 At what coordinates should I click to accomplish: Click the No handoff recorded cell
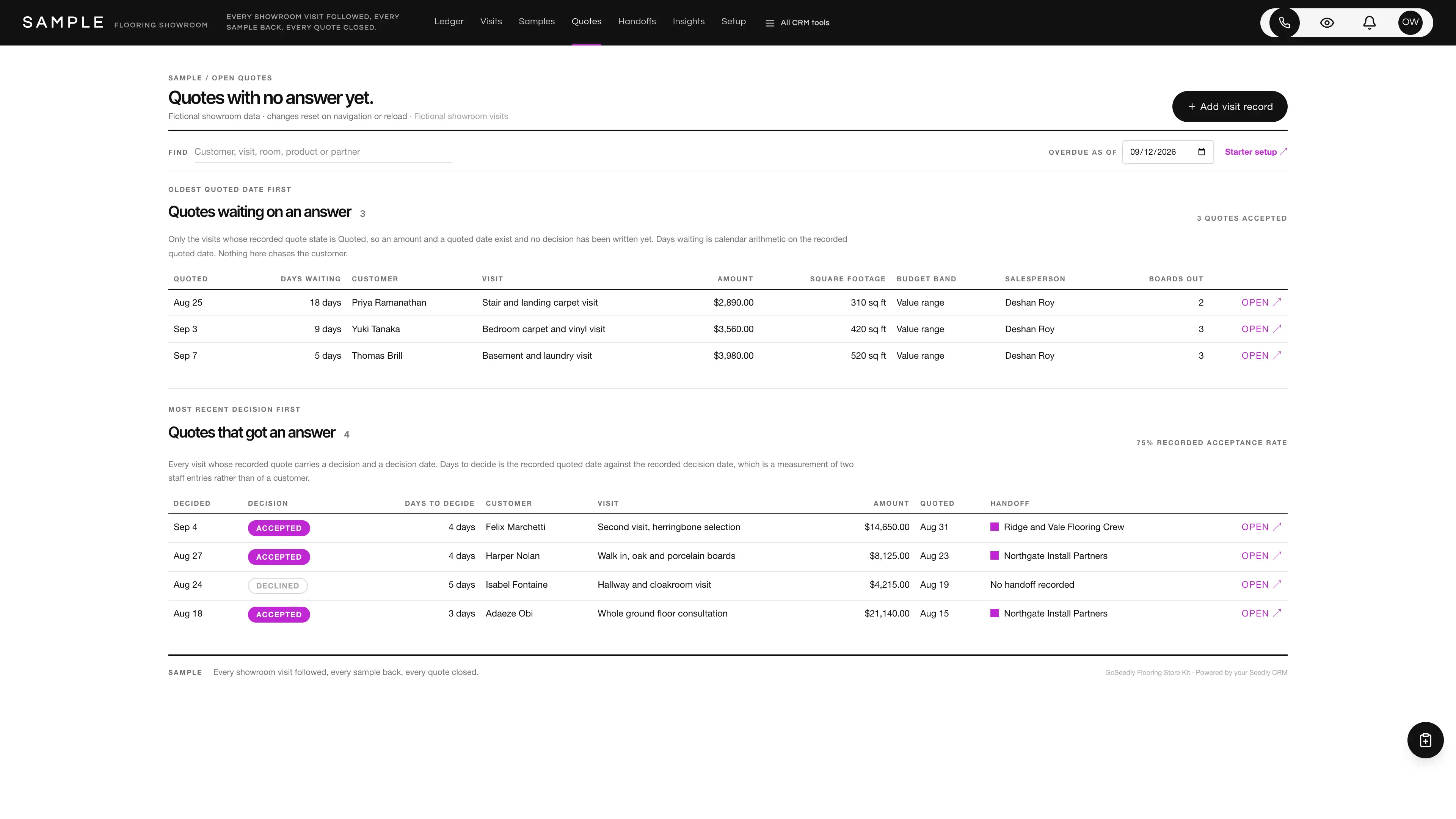1031,584
